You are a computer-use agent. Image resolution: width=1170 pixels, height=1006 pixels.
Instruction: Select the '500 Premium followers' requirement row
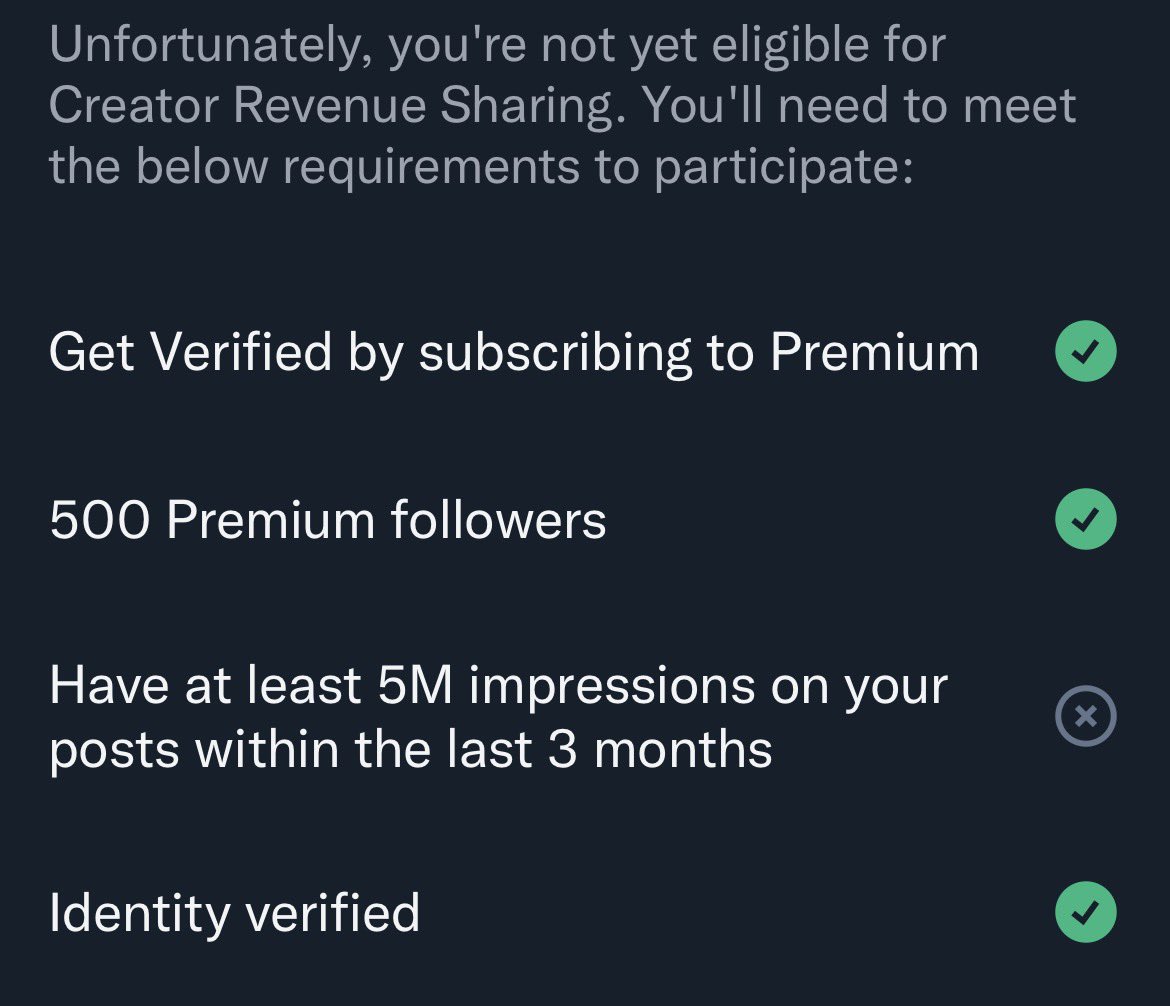coord(327,520)
